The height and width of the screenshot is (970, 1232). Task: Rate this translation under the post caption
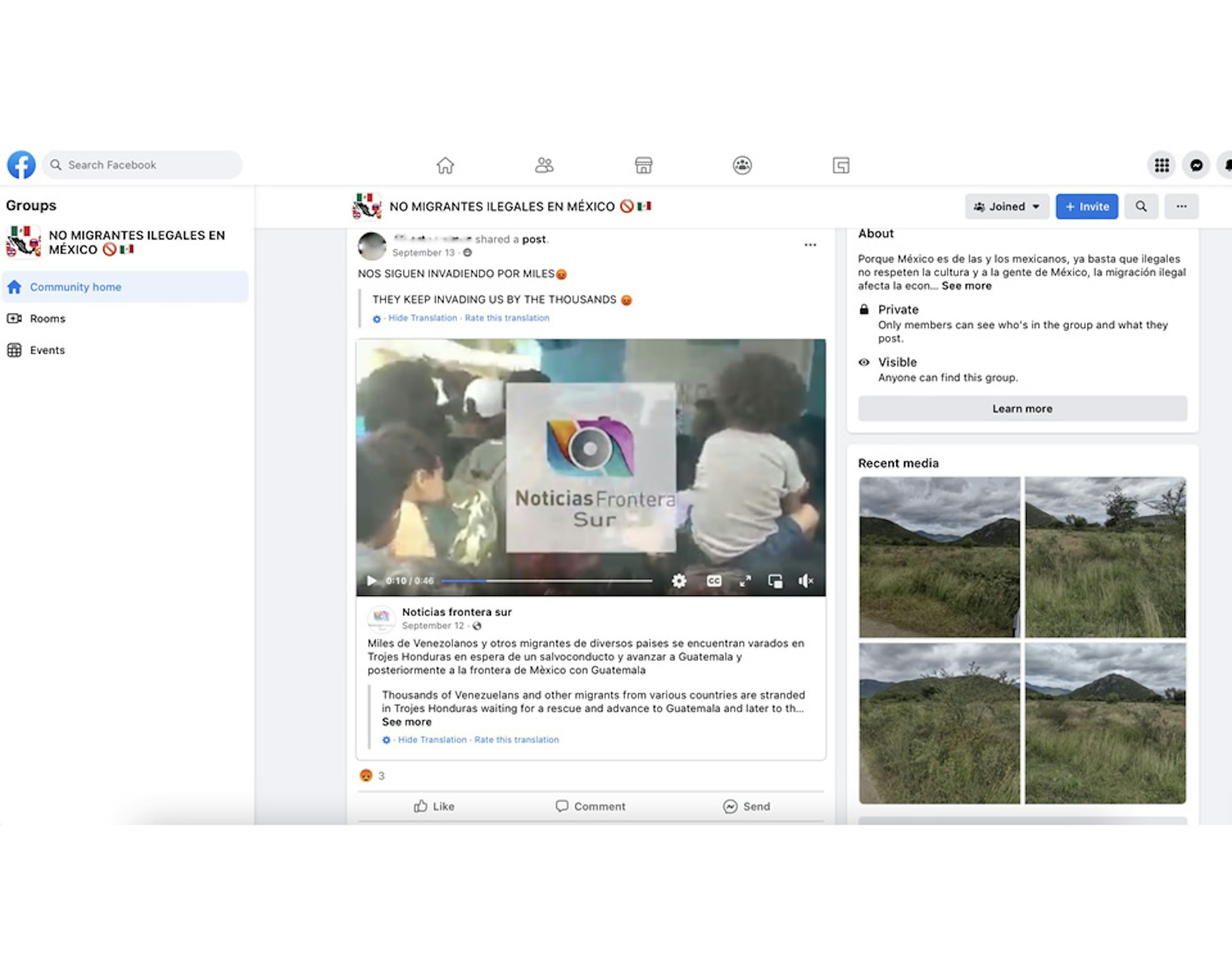tap(507, 318)
